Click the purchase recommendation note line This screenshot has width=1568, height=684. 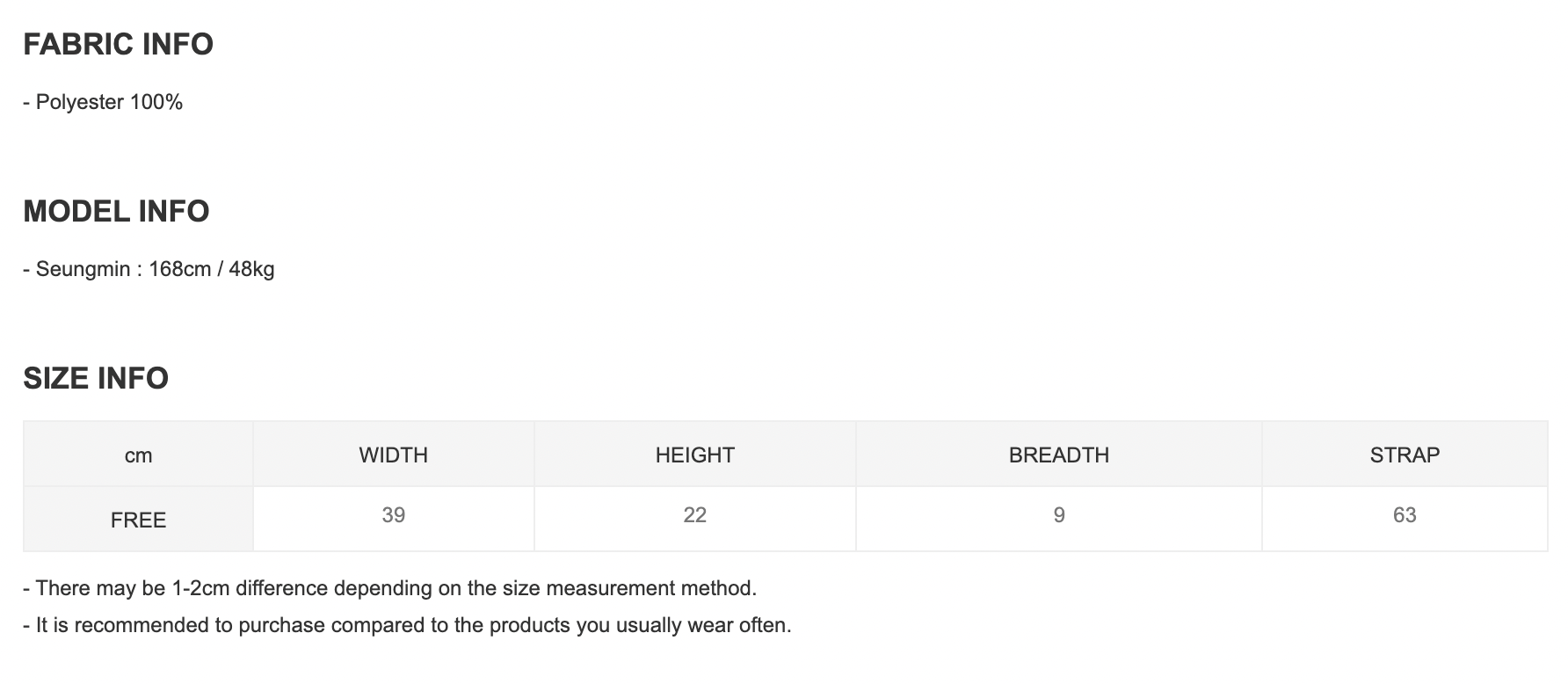click(x=407, y=625)
